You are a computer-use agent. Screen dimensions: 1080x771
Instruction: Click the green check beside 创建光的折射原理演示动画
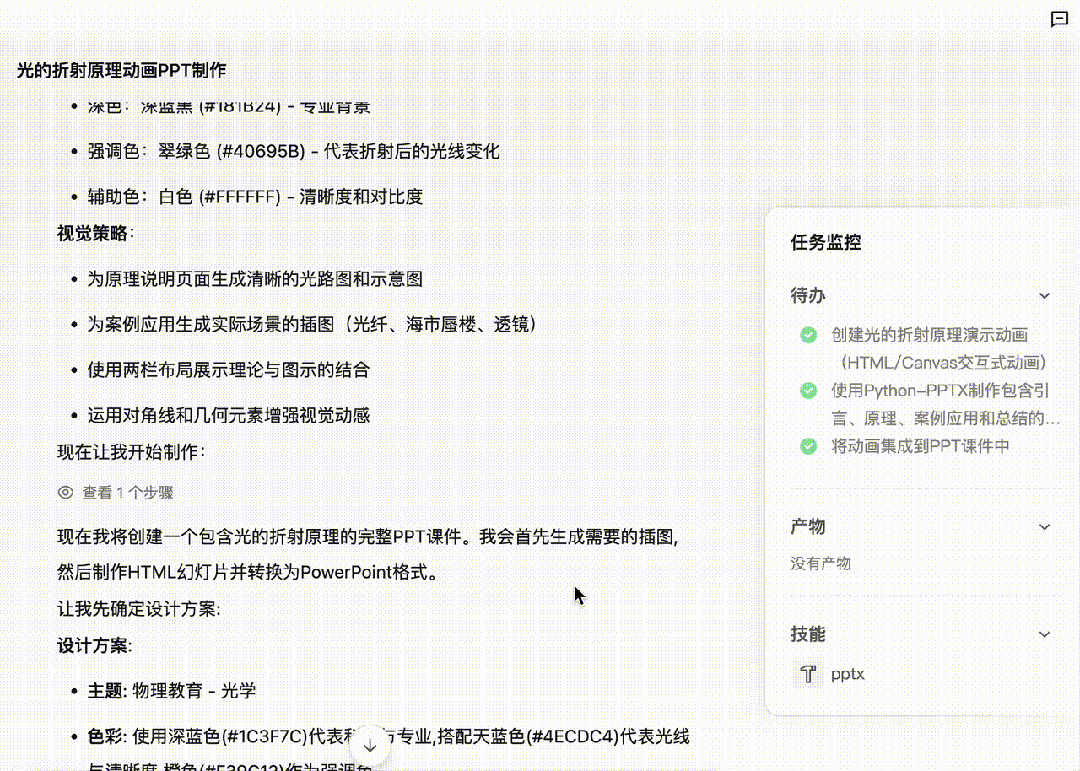pos(808,335)
